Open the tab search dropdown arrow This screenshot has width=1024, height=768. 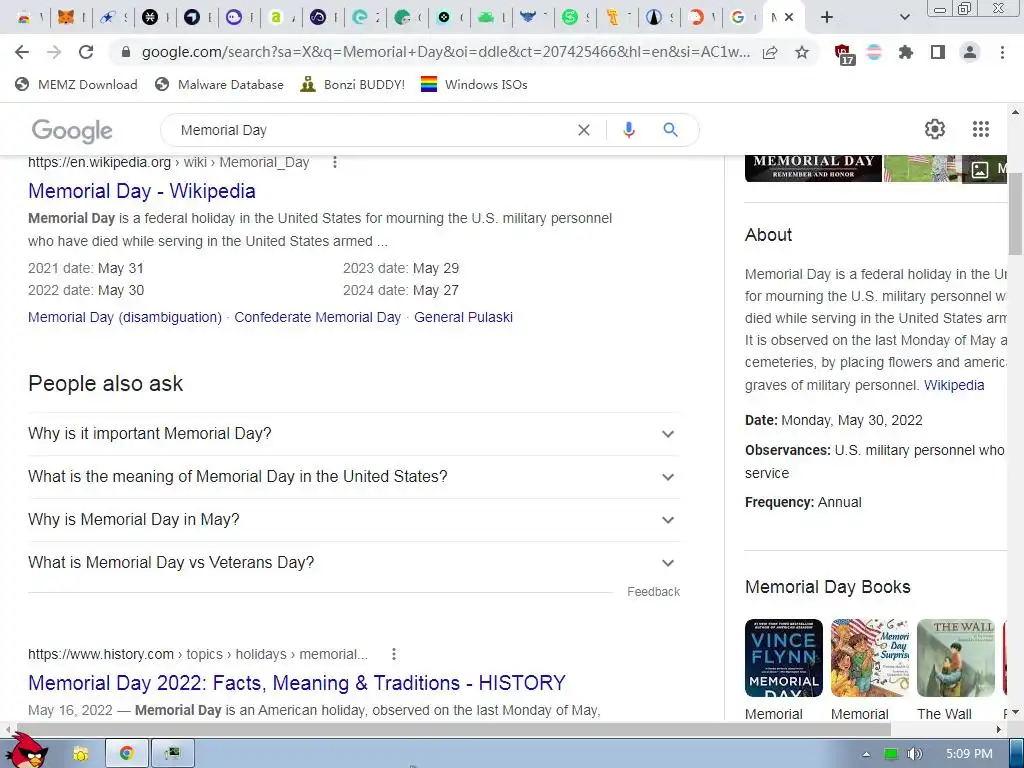coord(904,17)
